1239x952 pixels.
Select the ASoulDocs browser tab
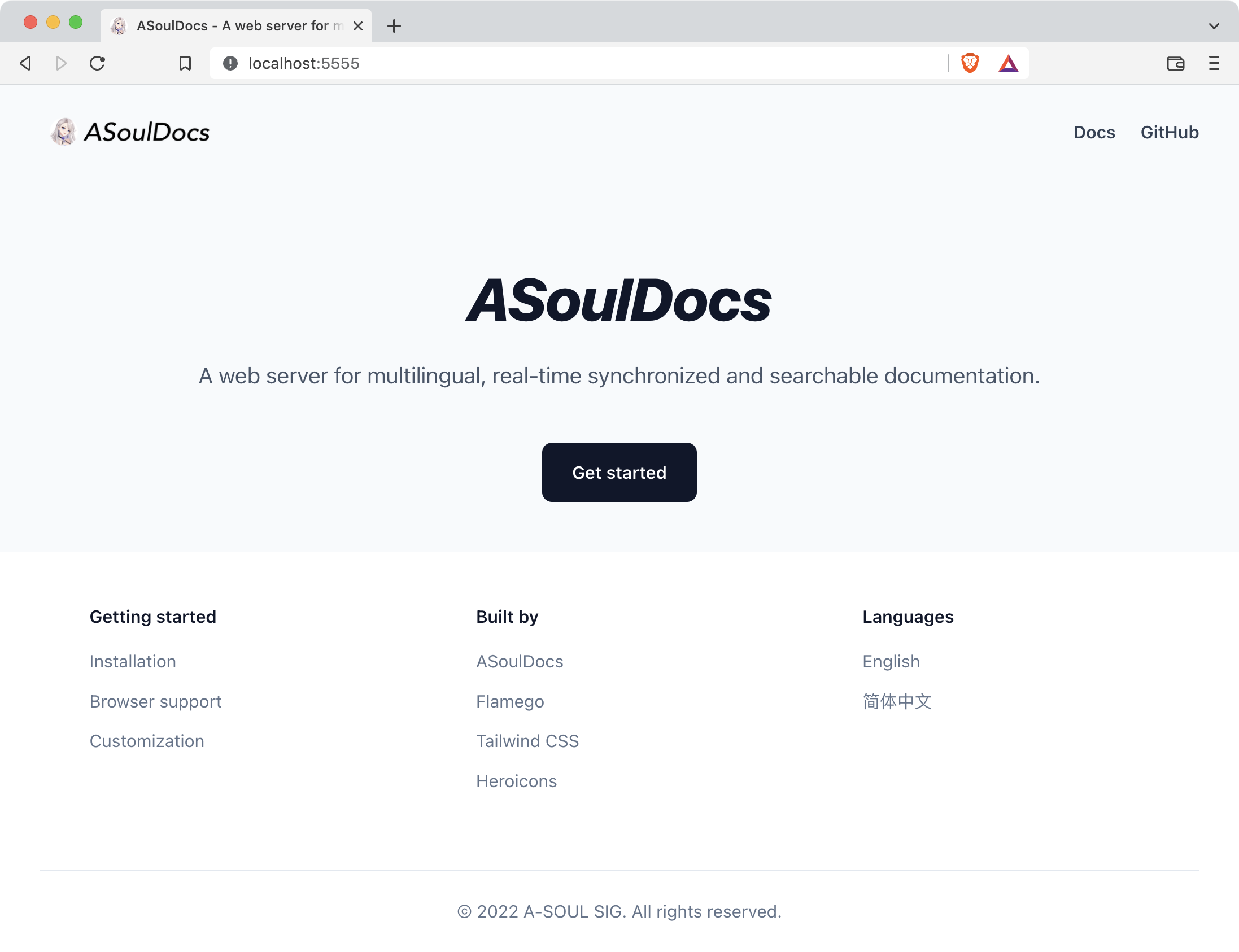tap(236, 25)
